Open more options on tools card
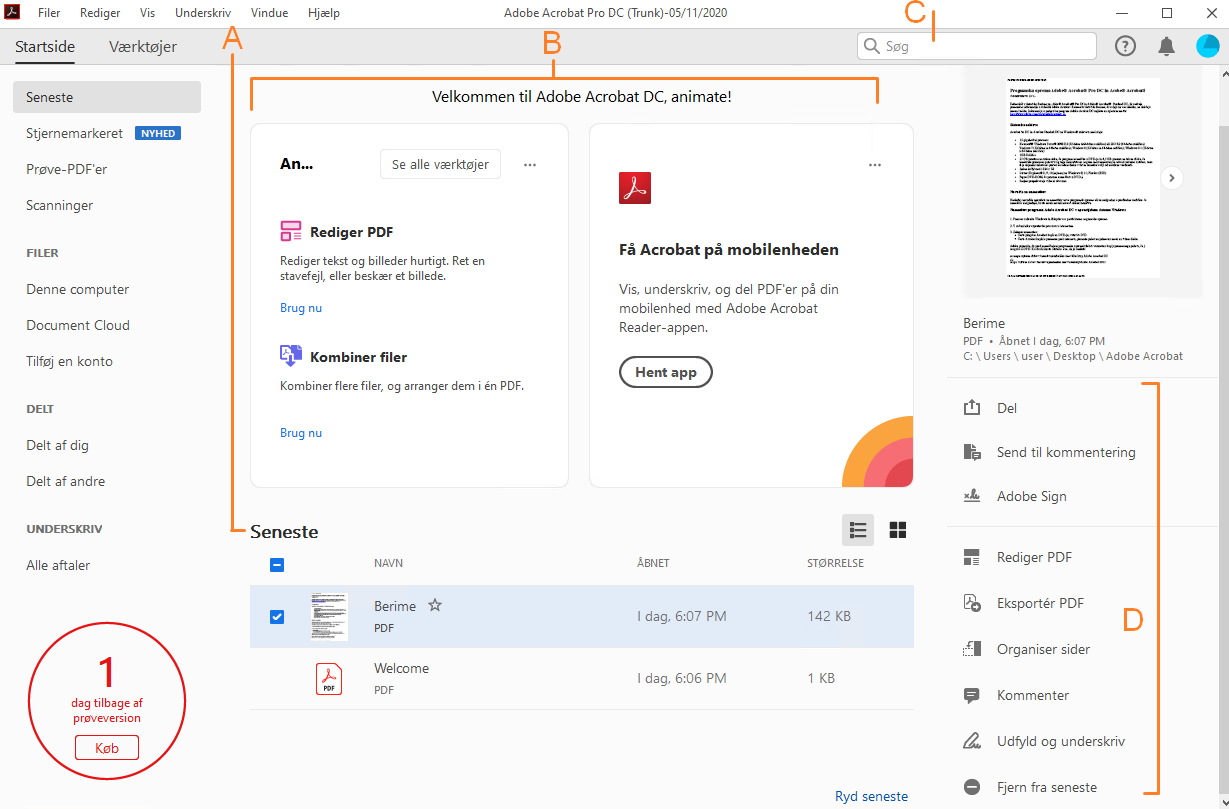Screen dimensions: 1229x809 pos(530,165)
